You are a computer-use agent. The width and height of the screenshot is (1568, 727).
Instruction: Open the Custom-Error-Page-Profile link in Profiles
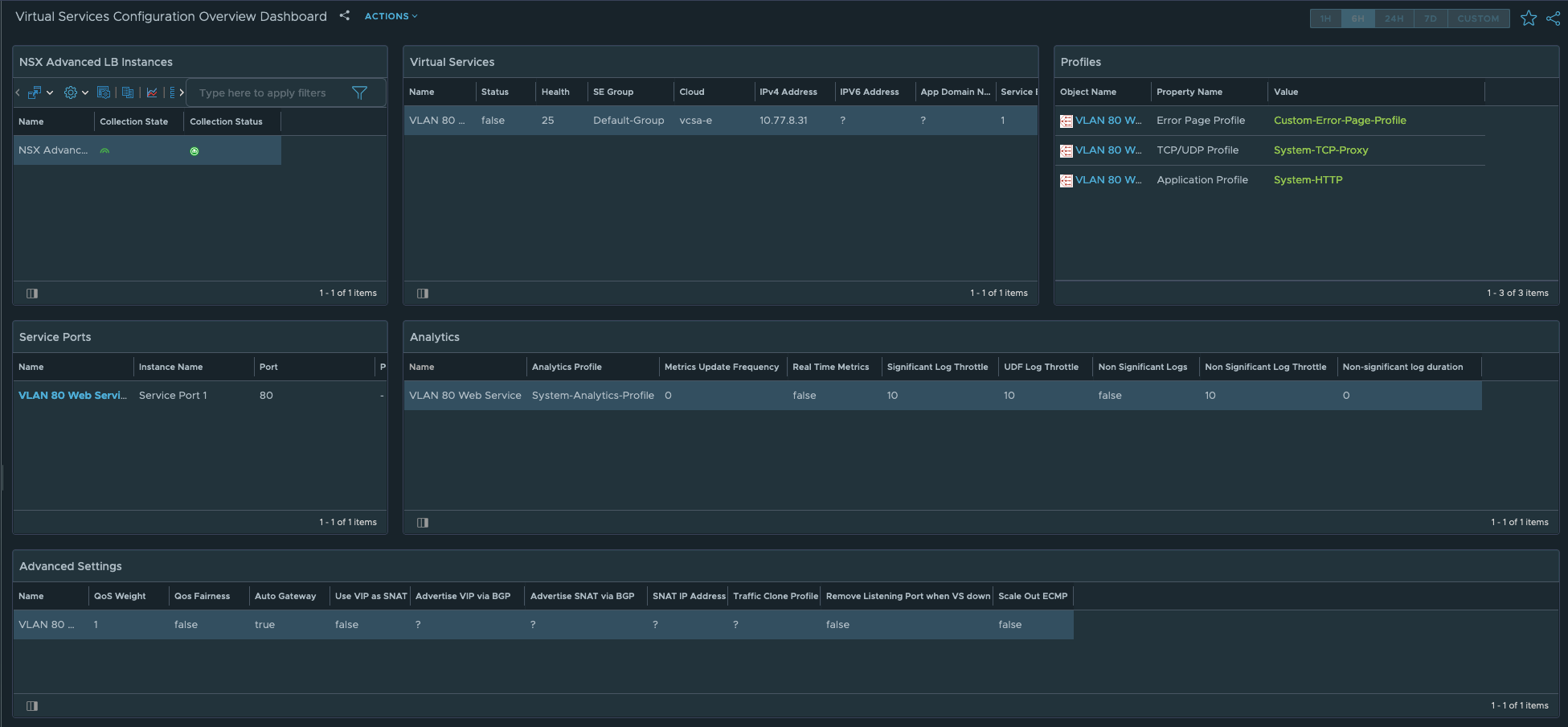[x=1340, y=120]
